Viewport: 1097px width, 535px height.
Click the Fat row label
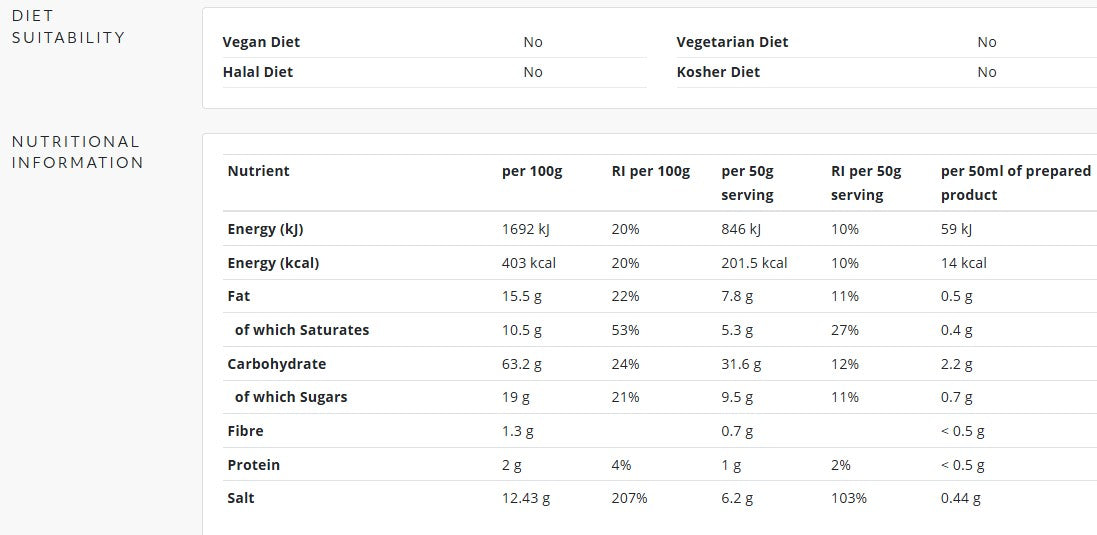[x=239, y=296]
